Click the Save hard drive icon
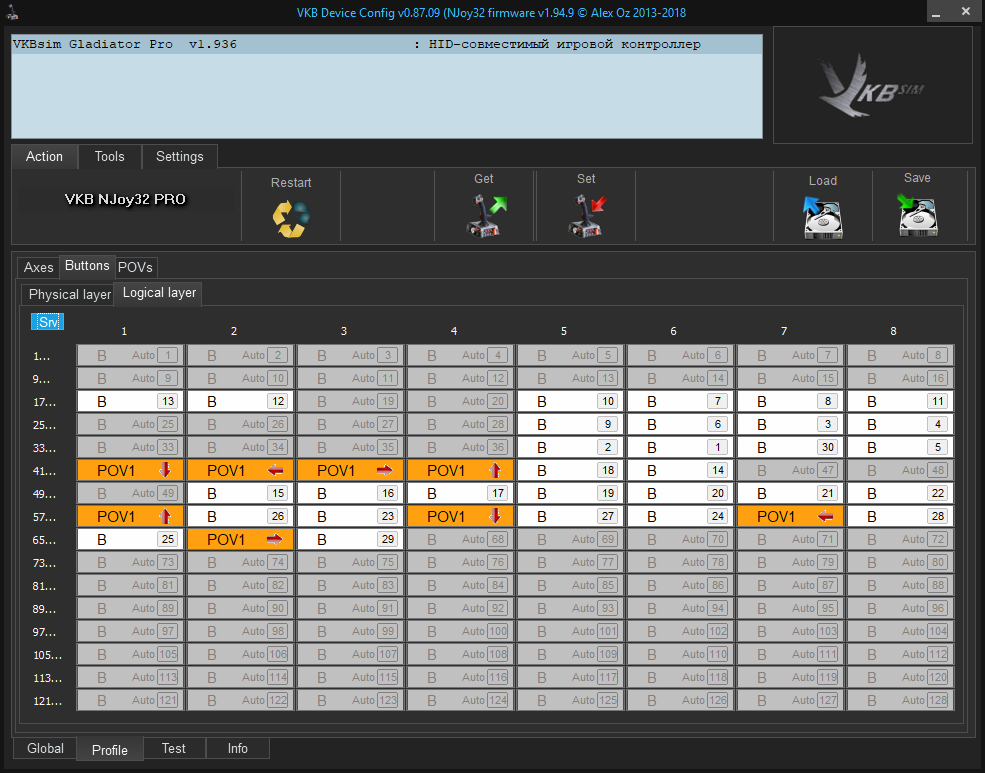The image size is (985, 773). pyautogui.click(x=917, y=215)
